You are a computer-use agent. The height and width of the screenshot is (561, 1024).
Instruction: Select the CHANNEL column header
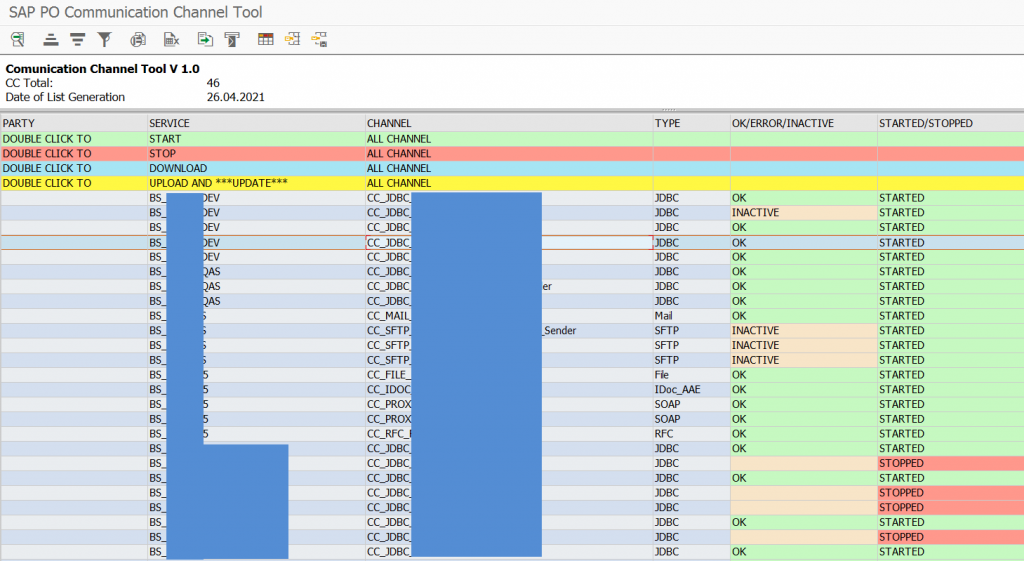(509, 123)
